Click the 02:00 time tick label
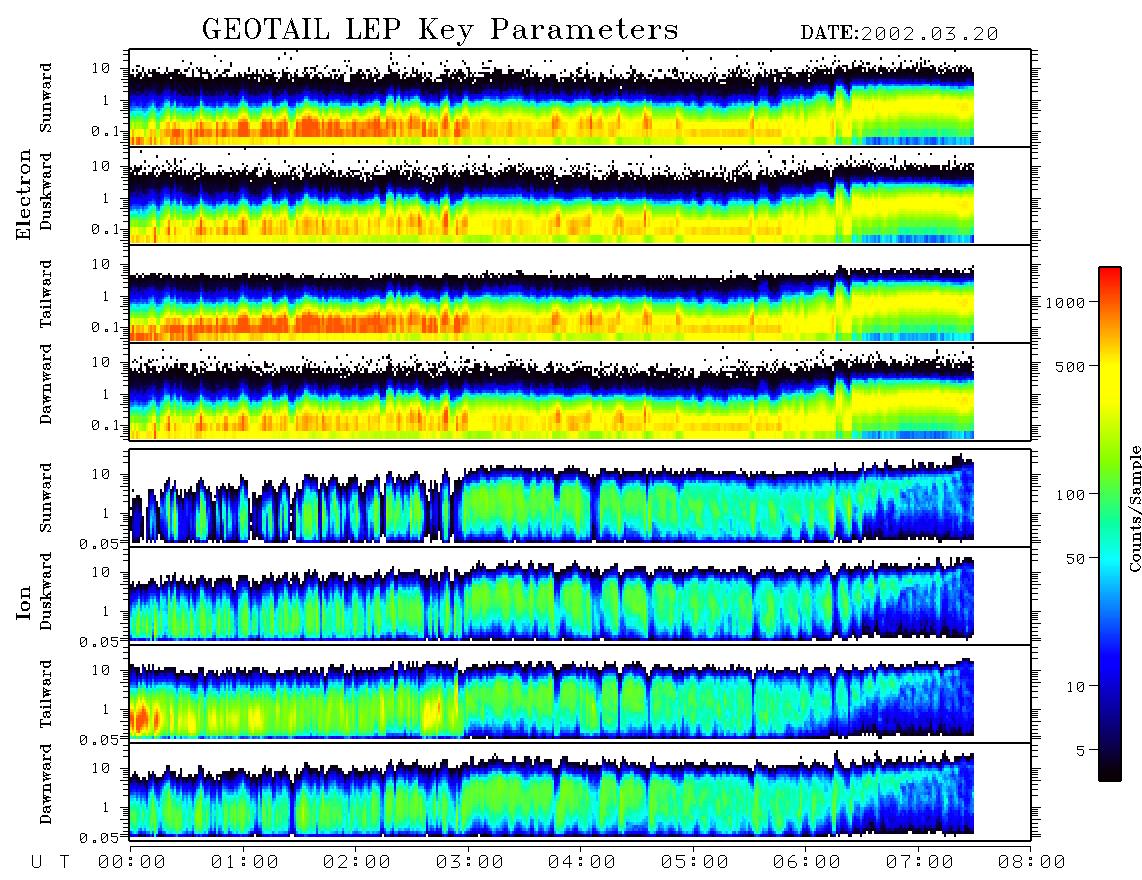The height and width of the screenshot is (880, 1142). pos(357,862)
